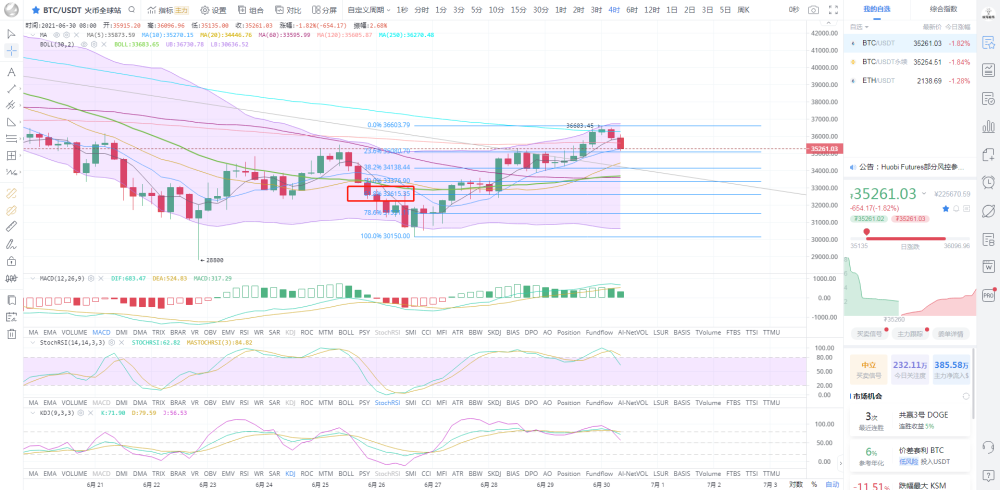Open the Huobi Futures 公告 announcement link

click(910, 167)
